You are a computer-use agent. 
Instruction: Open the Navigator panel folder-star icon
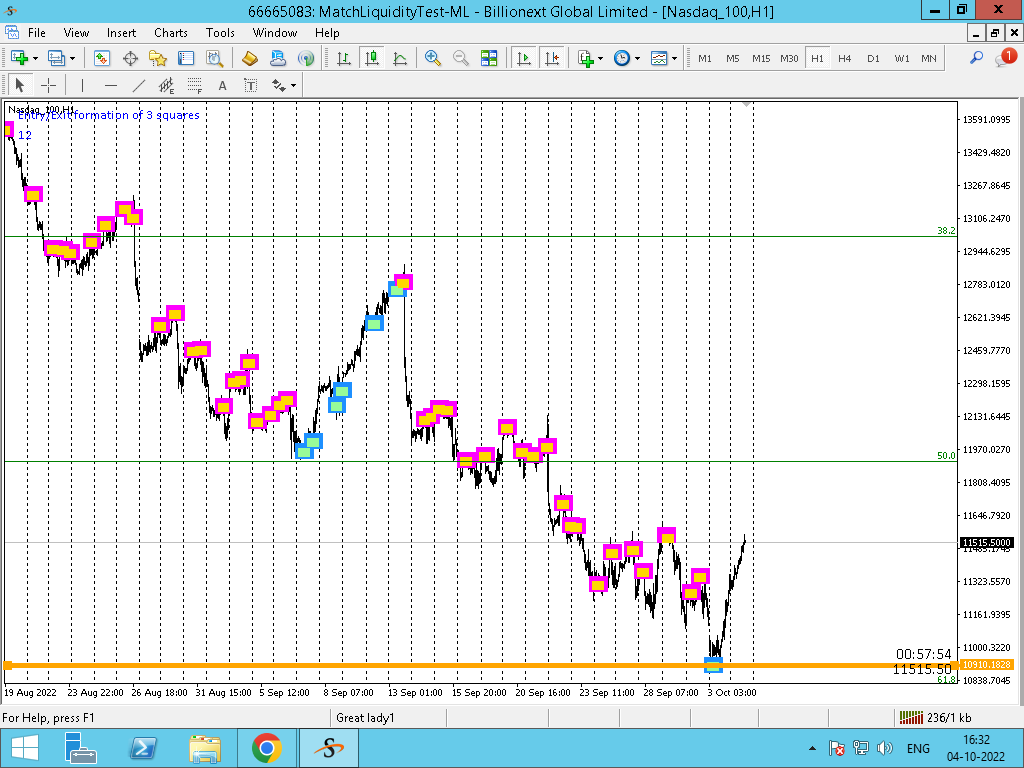pyautogui.click(x=158, y=58)
